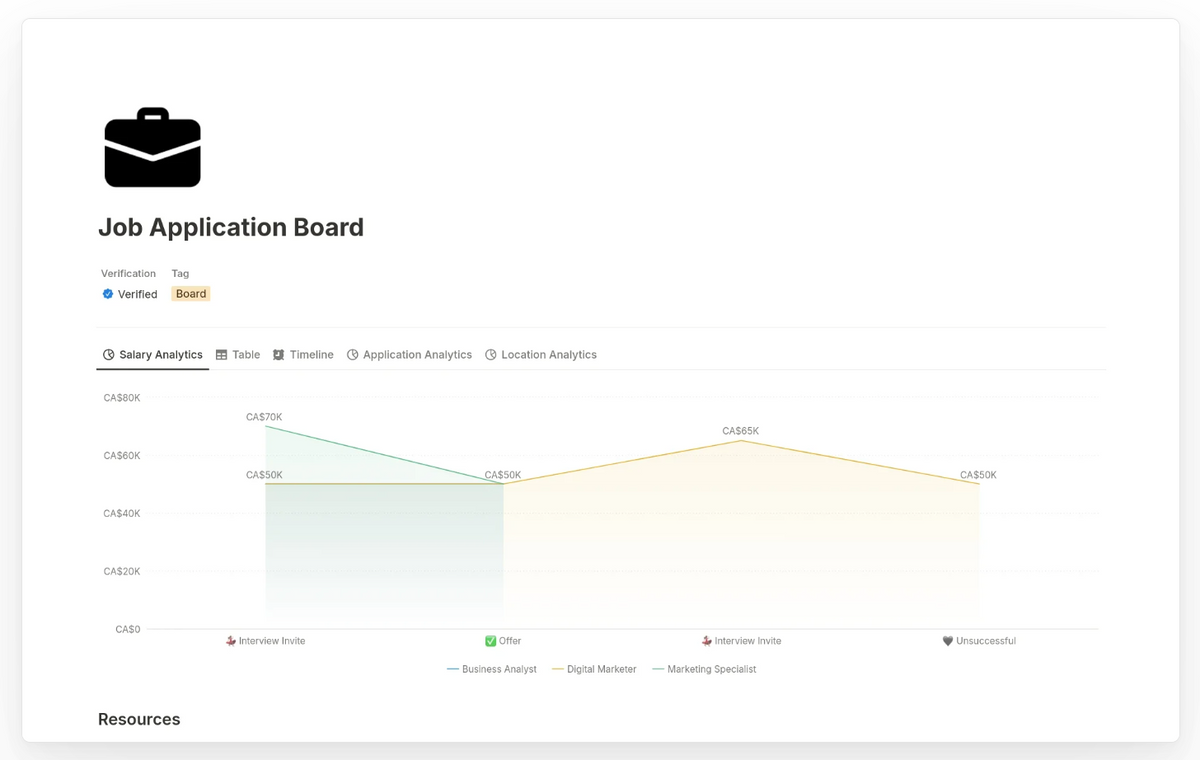Image resolution: width=1200 pixels, height=760 pixels.
Task: Switch to the Timeline tab
Action: [x=303, y=355]
